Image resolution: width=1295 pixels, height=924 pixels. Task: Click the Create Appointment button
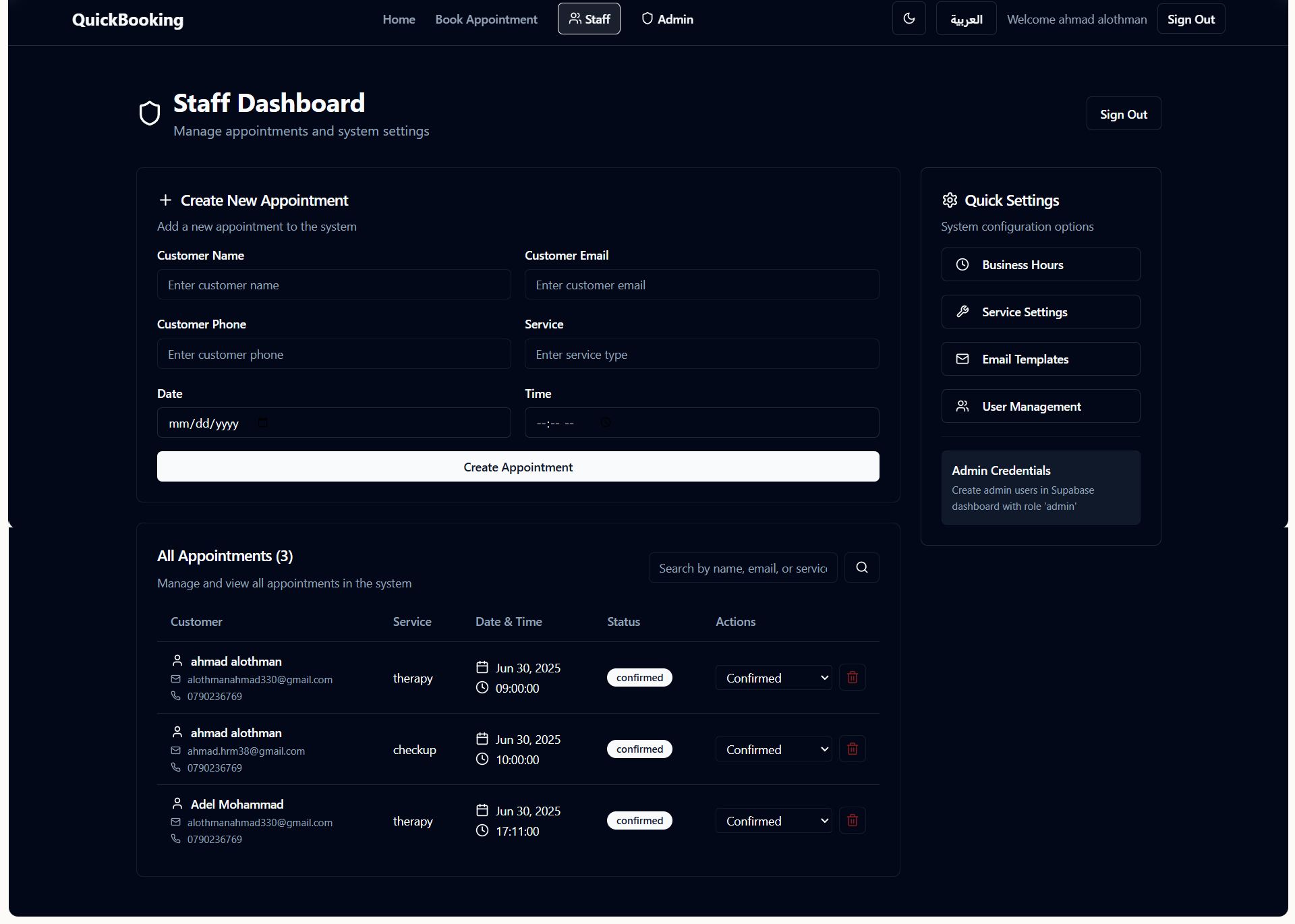517,467
